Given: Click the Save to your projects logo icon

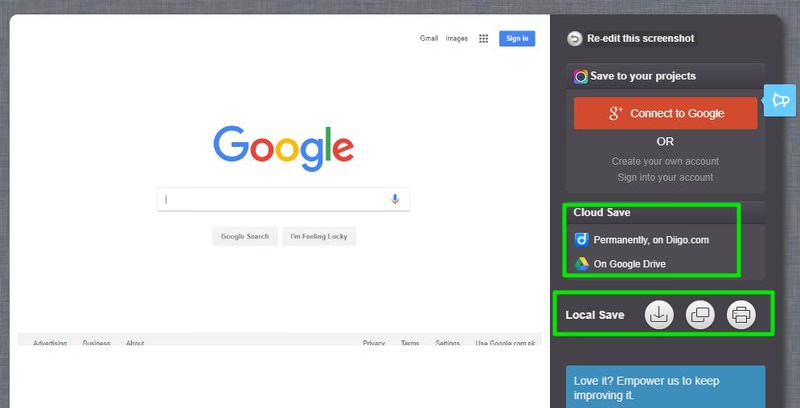Looking at the screenshot, I should pyautogui.click(x=581, y=76).
